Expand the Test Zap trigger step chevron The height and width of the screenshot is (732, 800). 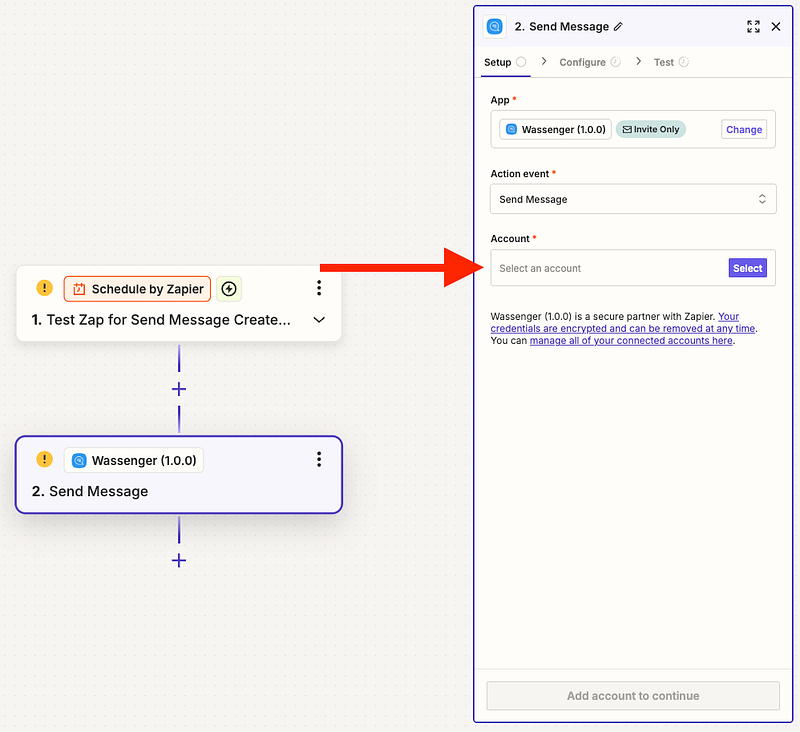(x=319, y=320)
